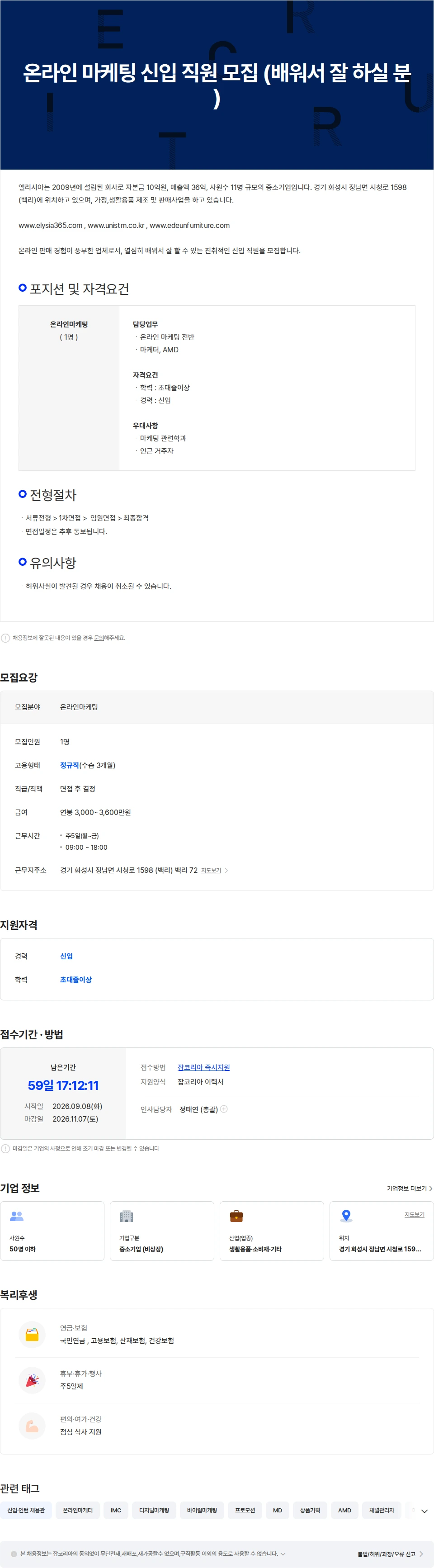Screen dimensions: 434x1568
Task: Select the AMD tag
Action: pyautogui.click(x=344, y=1510)
